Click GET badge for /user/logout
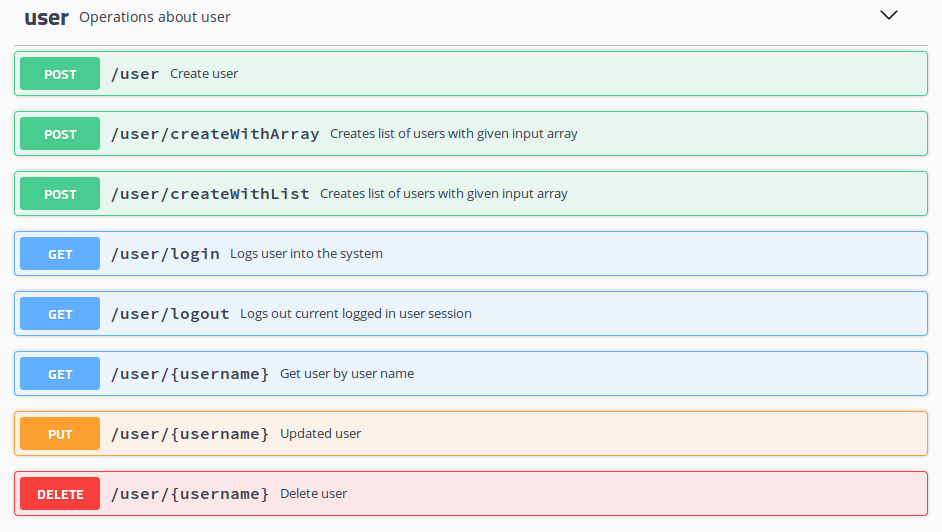This screenshot has height=532, width=942. (60, 313)
